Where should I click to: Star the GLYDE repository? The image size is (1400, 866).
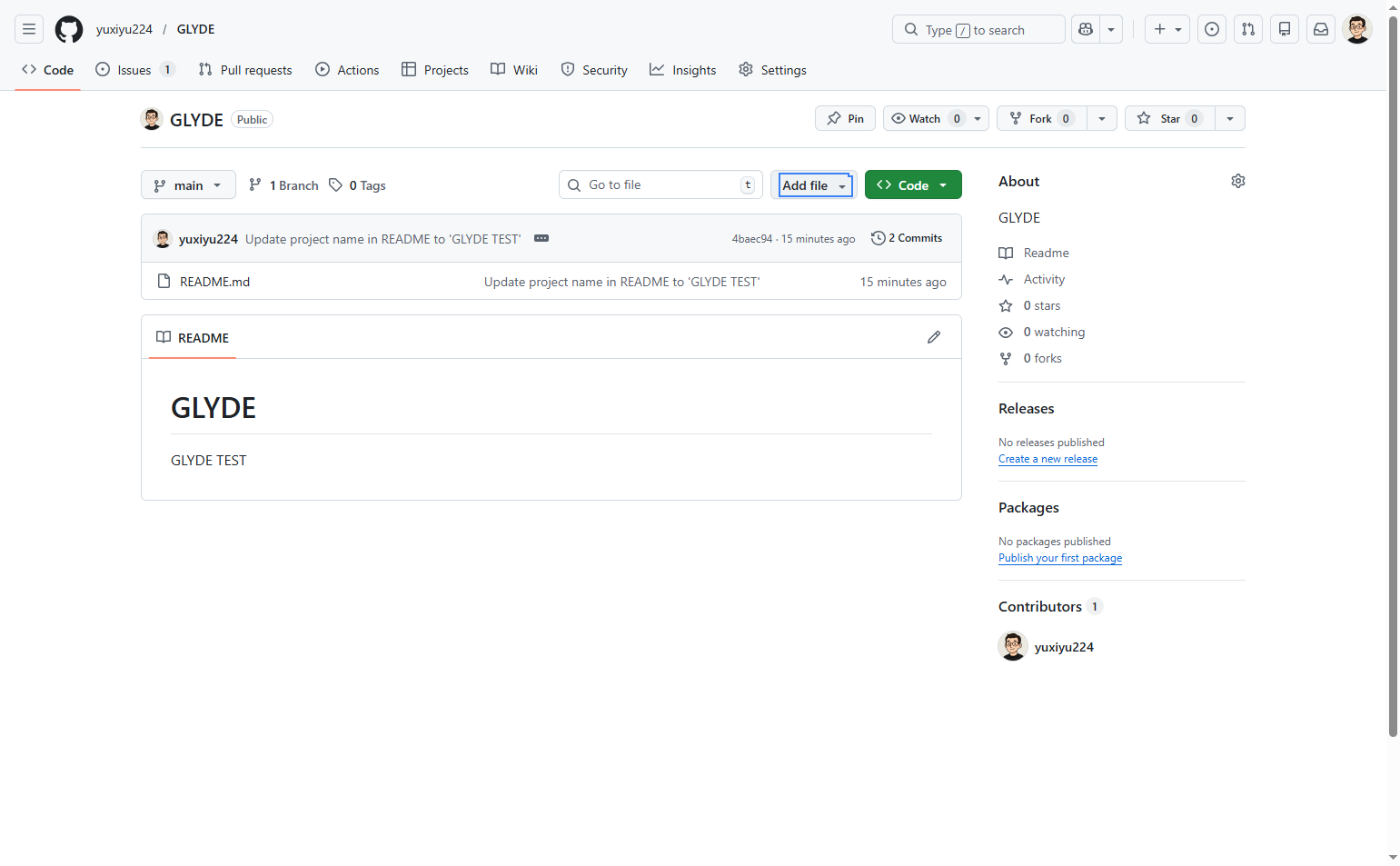tap(1170, 118)
